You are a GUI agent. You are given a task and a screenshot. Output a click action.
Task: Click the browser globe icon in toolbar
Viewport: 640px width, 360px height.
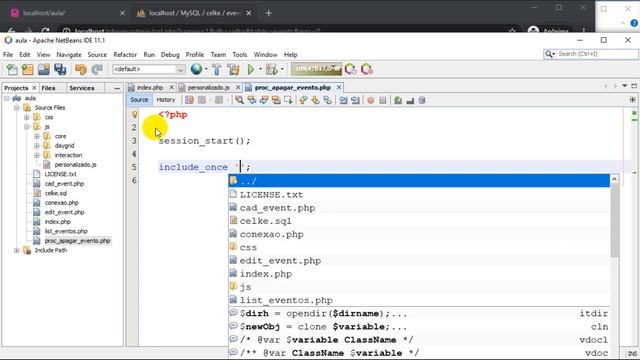point(196,69)
